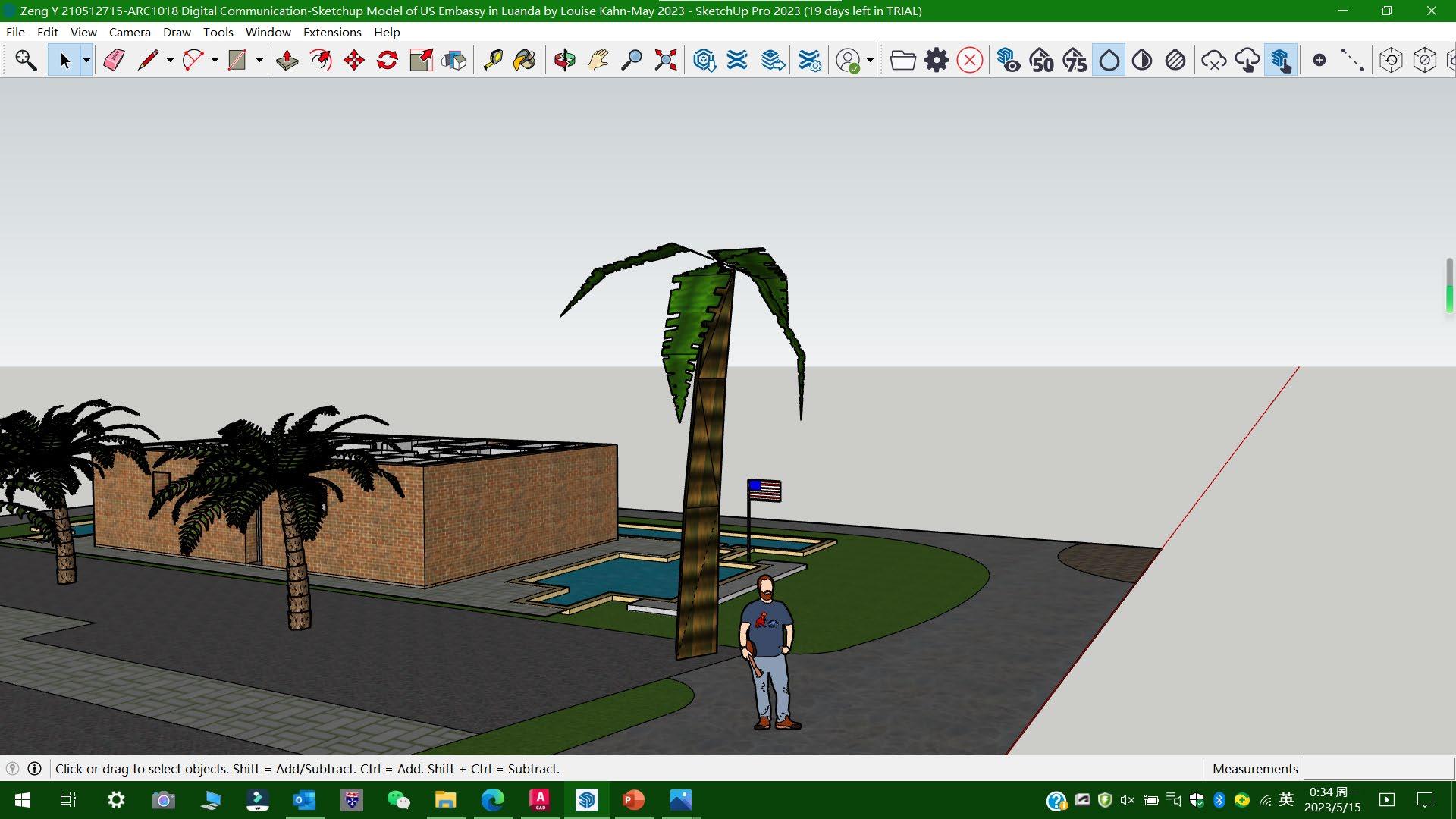1456x819 pixels.
Task: Open the Extensions menu
Action: click(331, 32)
